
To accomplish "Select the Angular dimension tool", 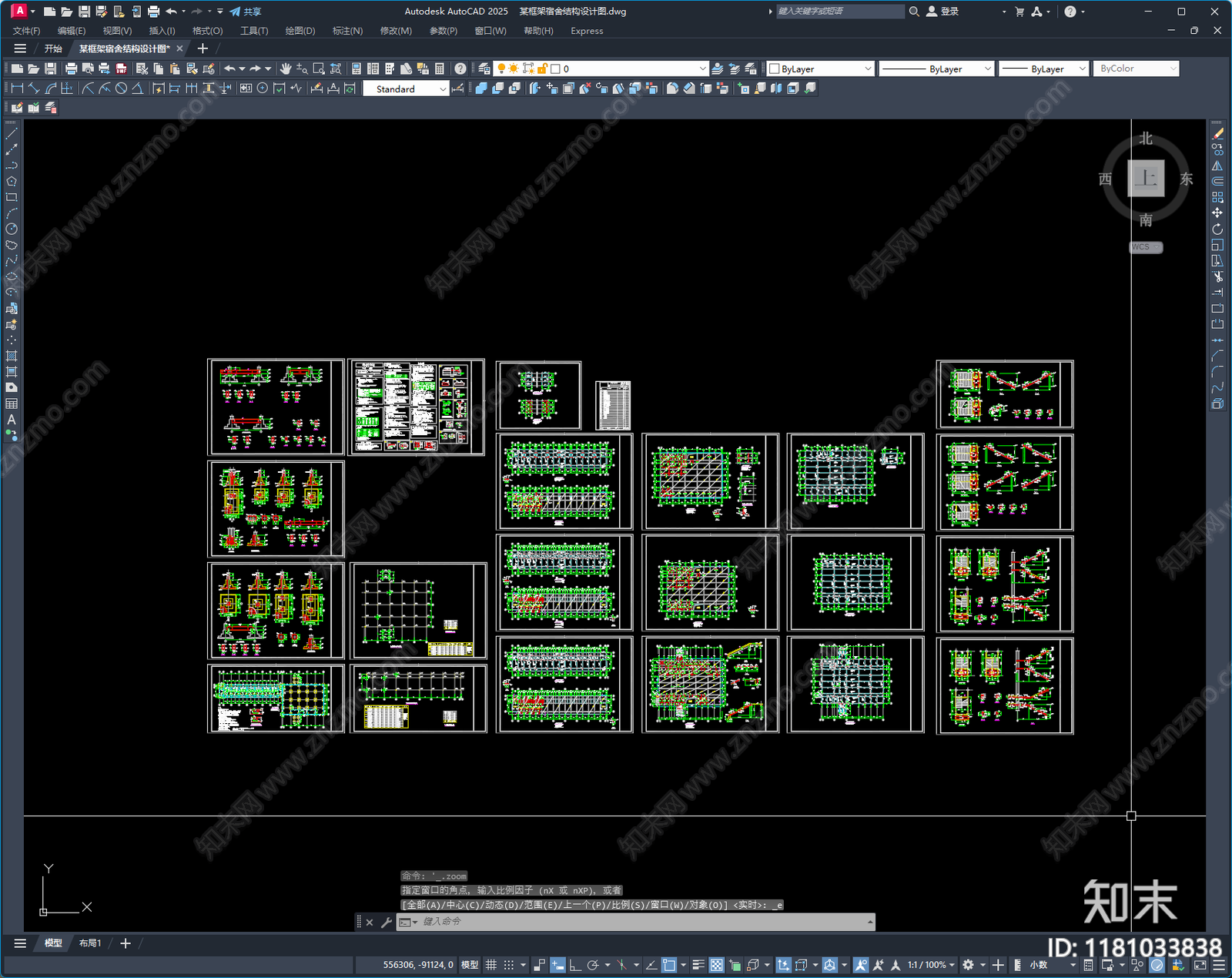I will [137, 89].
